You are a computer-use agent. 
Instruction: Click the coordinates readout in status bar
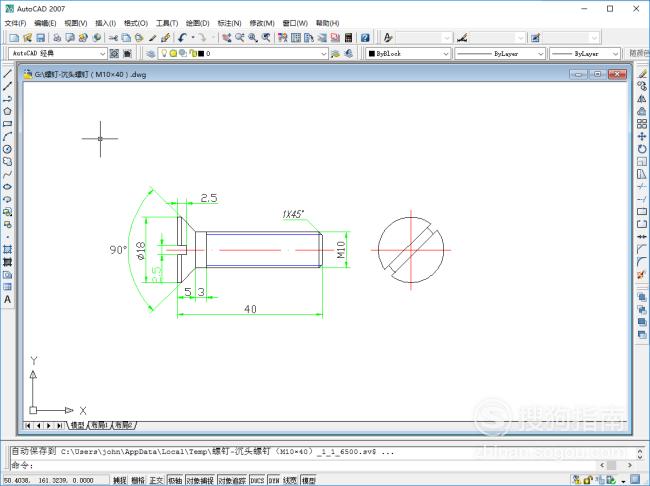(x=49, y=480)
